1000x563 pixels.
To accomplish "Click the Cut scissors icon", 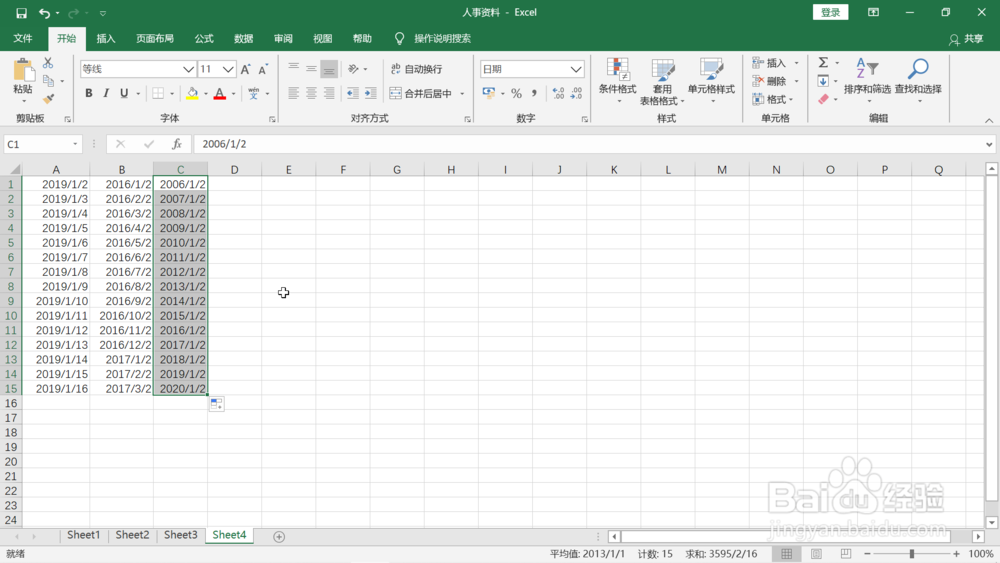I will [x=48, y=63].
